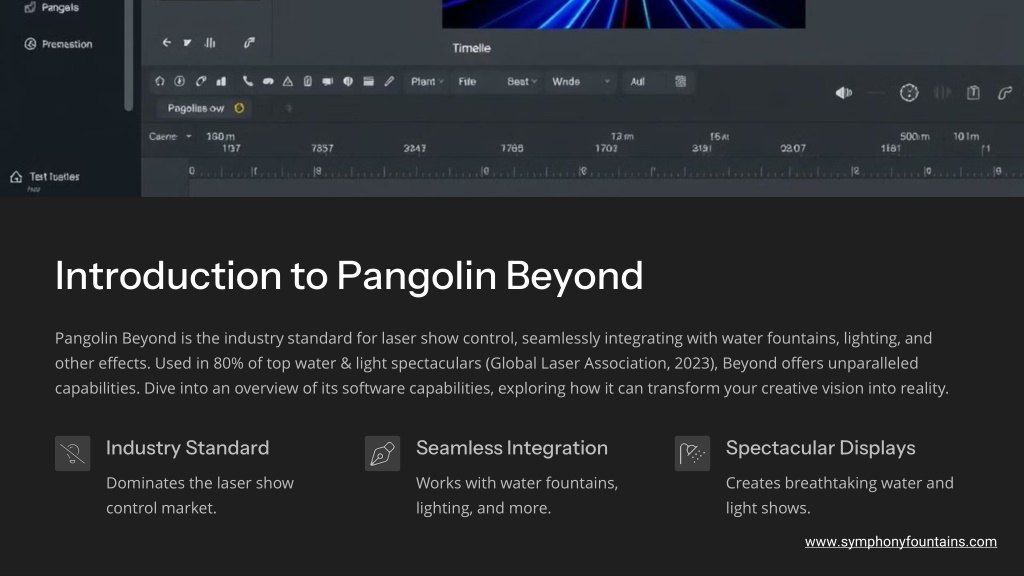Click the 'Seamless Integration' heading text
Image resolution: width=1024 pixels, height=576 pixels.
click(x=512, y=448)
